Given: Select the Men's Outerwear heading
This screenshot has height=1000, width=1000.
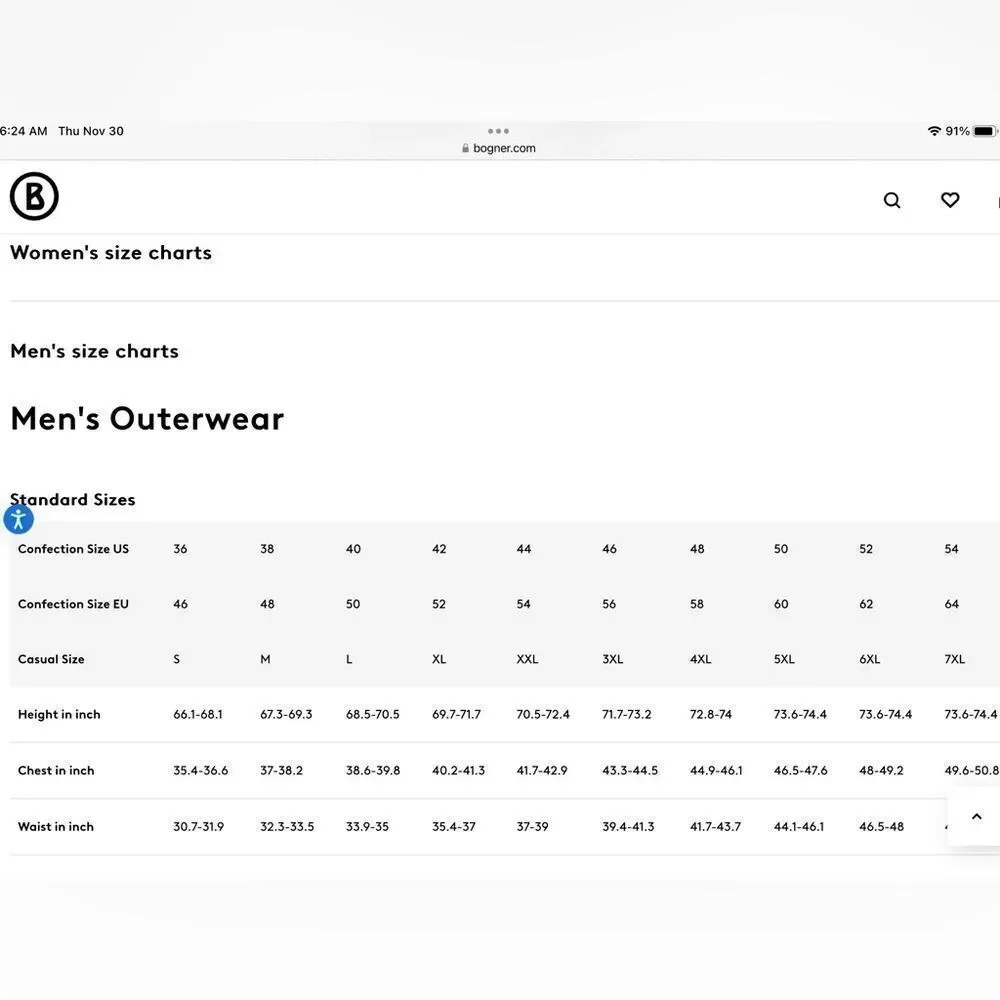Looking at the screenshot, I should click(147, 419).
